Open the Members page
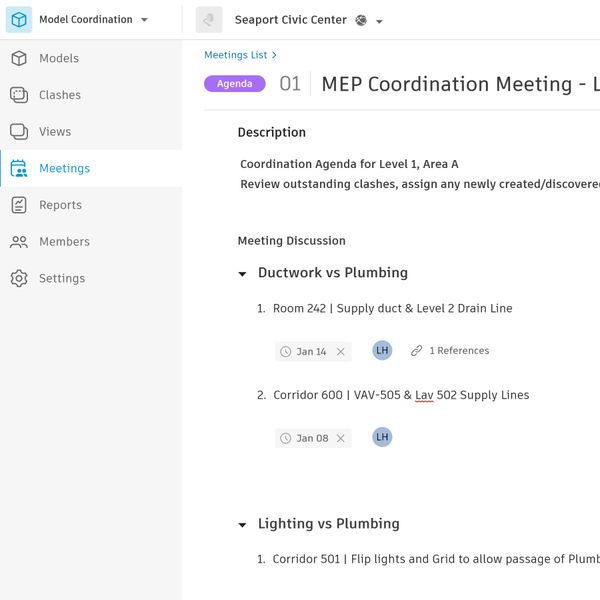The height and width of the screenshot is (600, 600). point(64,242)
